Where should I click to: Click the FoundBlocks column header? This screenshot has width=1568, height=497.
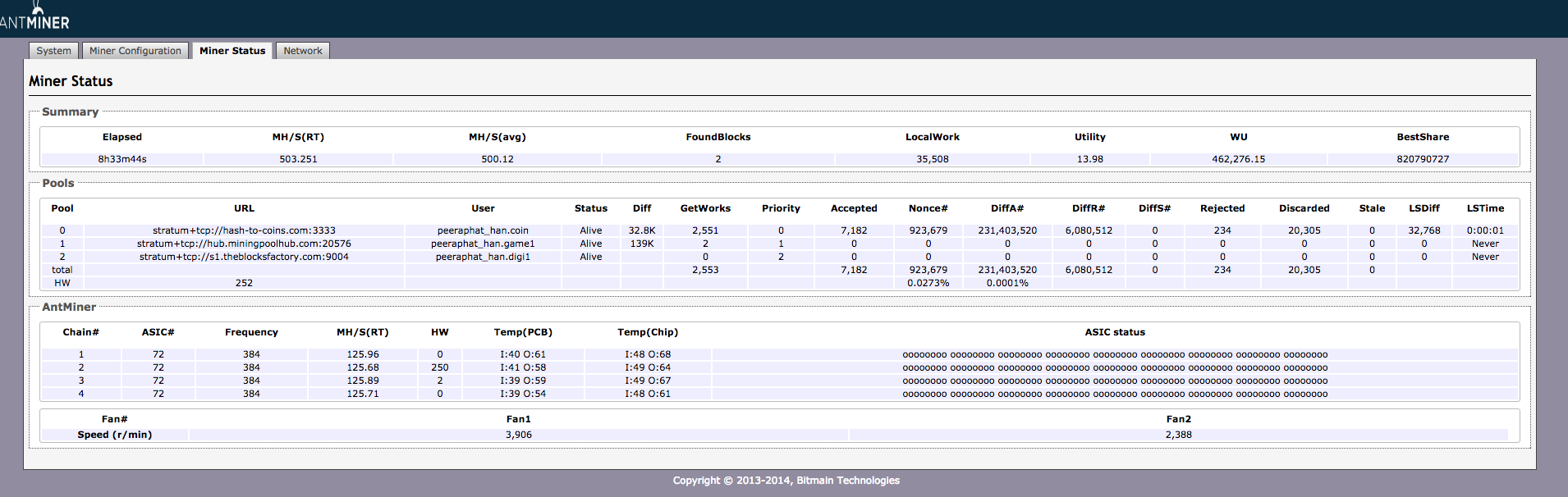coord(718,137)
